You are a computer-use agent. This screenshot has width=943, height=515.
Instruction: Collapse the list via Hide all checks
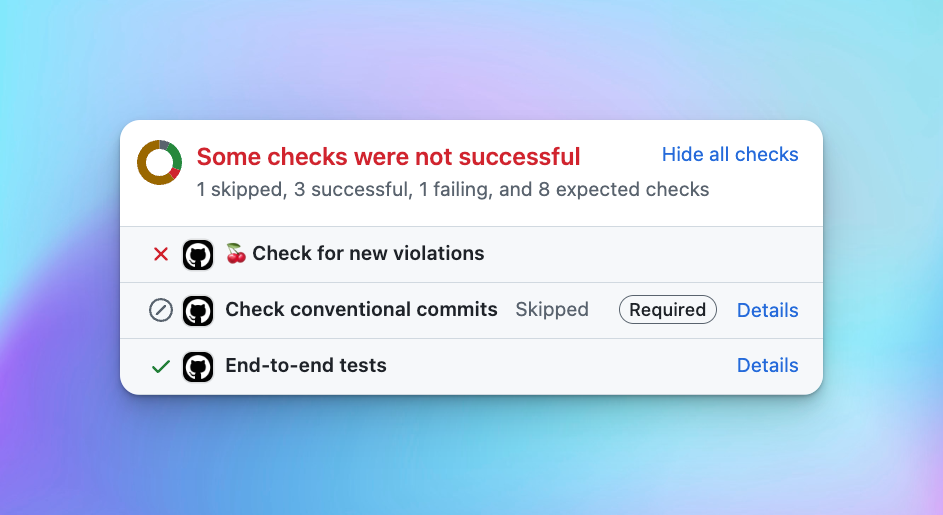coord(730,154)
